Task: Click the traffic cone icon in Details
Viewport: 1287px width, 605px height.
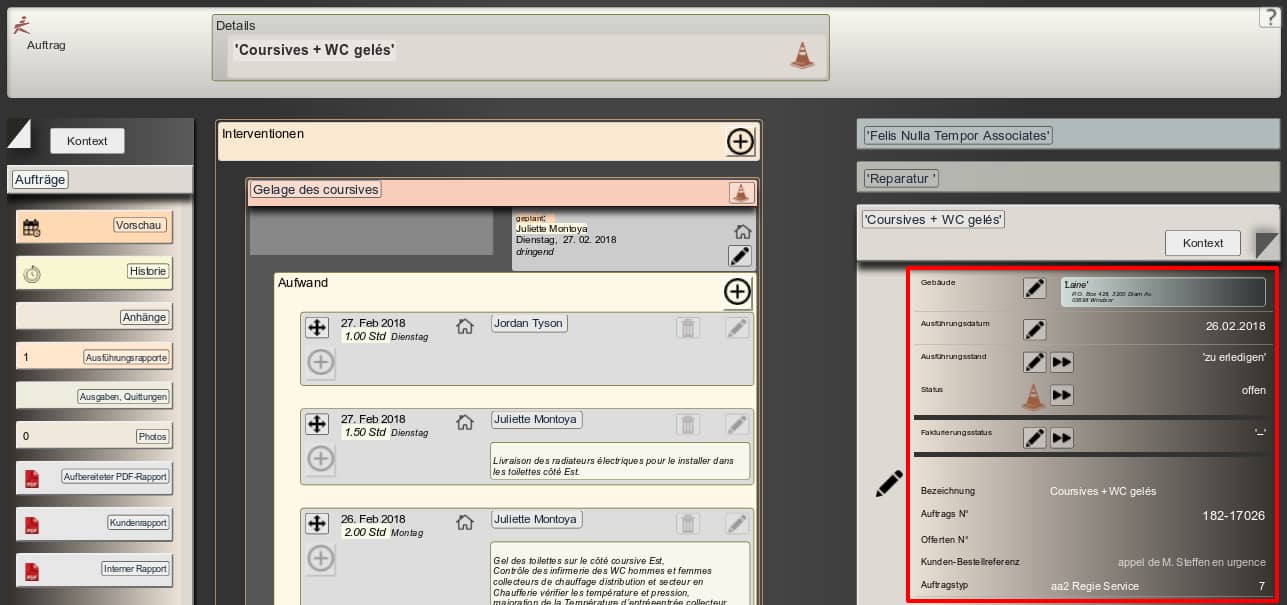Action: click(802, 56)
